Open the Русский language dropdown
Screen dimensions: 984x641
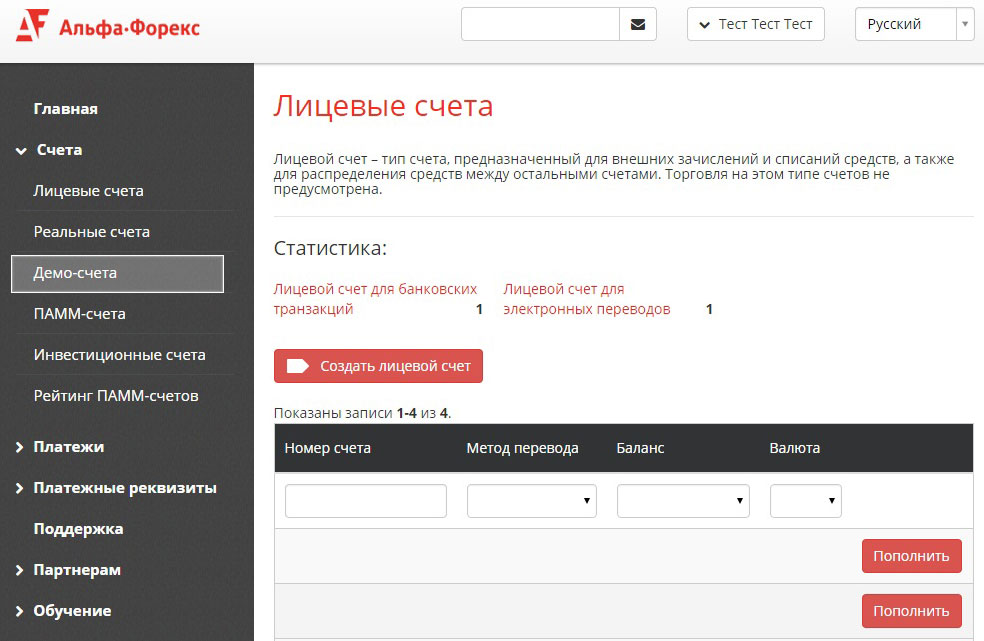tap(913, 24)
